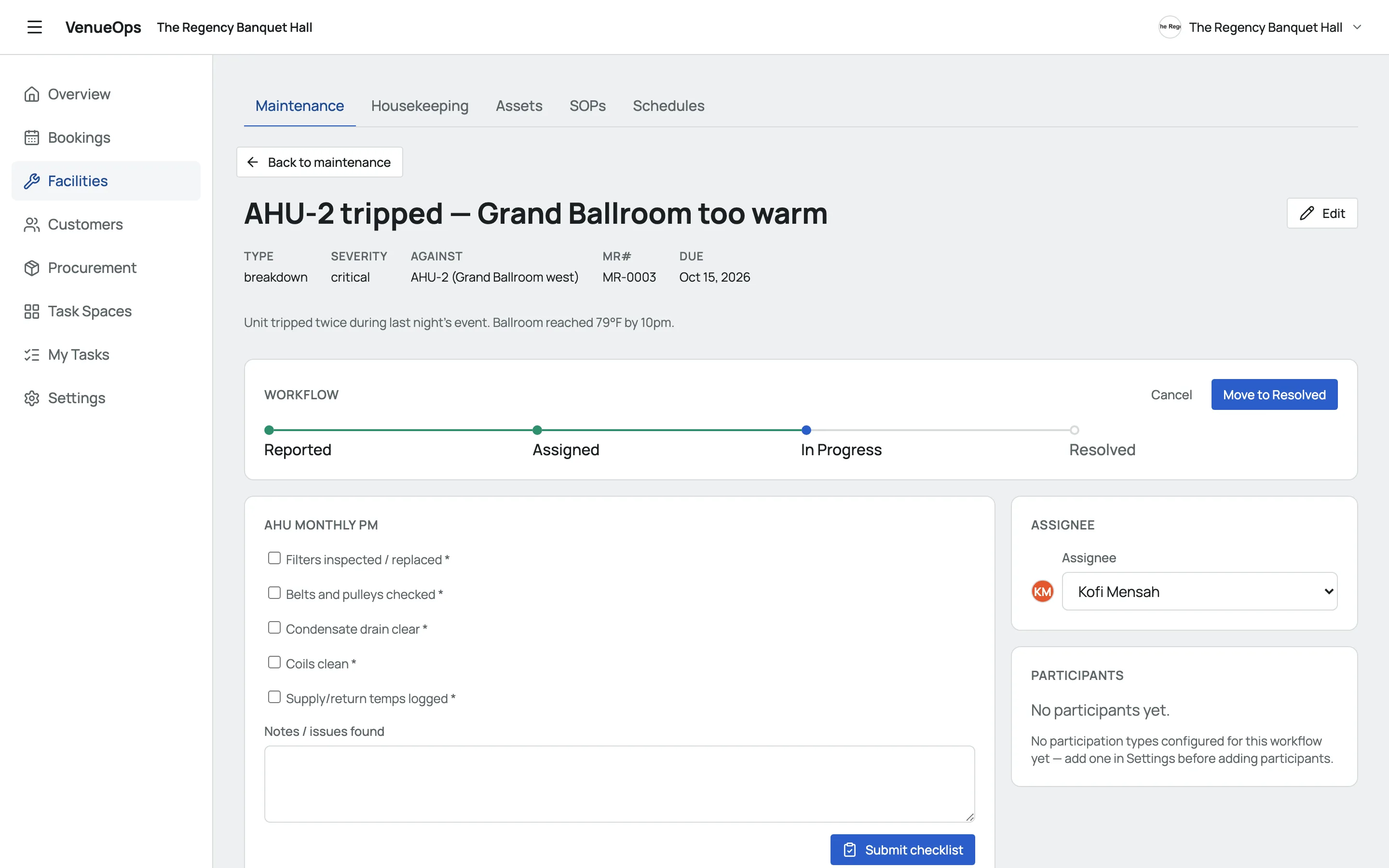Select the In Progress workflow step dot
The image size is (1389, 868).
pos(806,430)
